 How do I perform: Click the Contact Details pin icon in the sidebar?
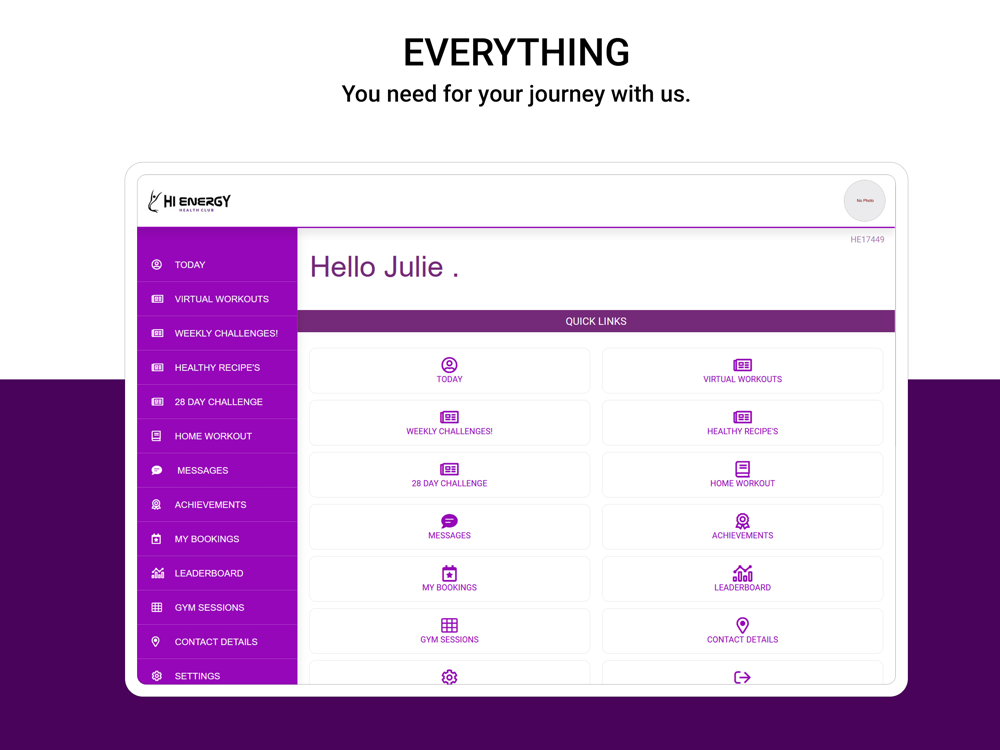156,642
